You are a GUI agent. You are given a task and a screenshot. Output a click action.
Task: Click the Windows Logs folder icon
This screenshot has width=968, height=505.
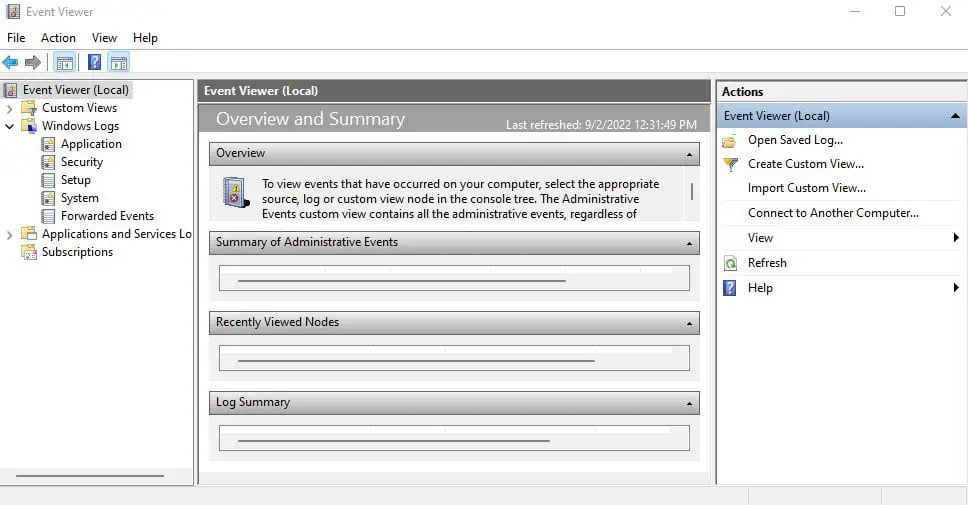coord(29,126)
